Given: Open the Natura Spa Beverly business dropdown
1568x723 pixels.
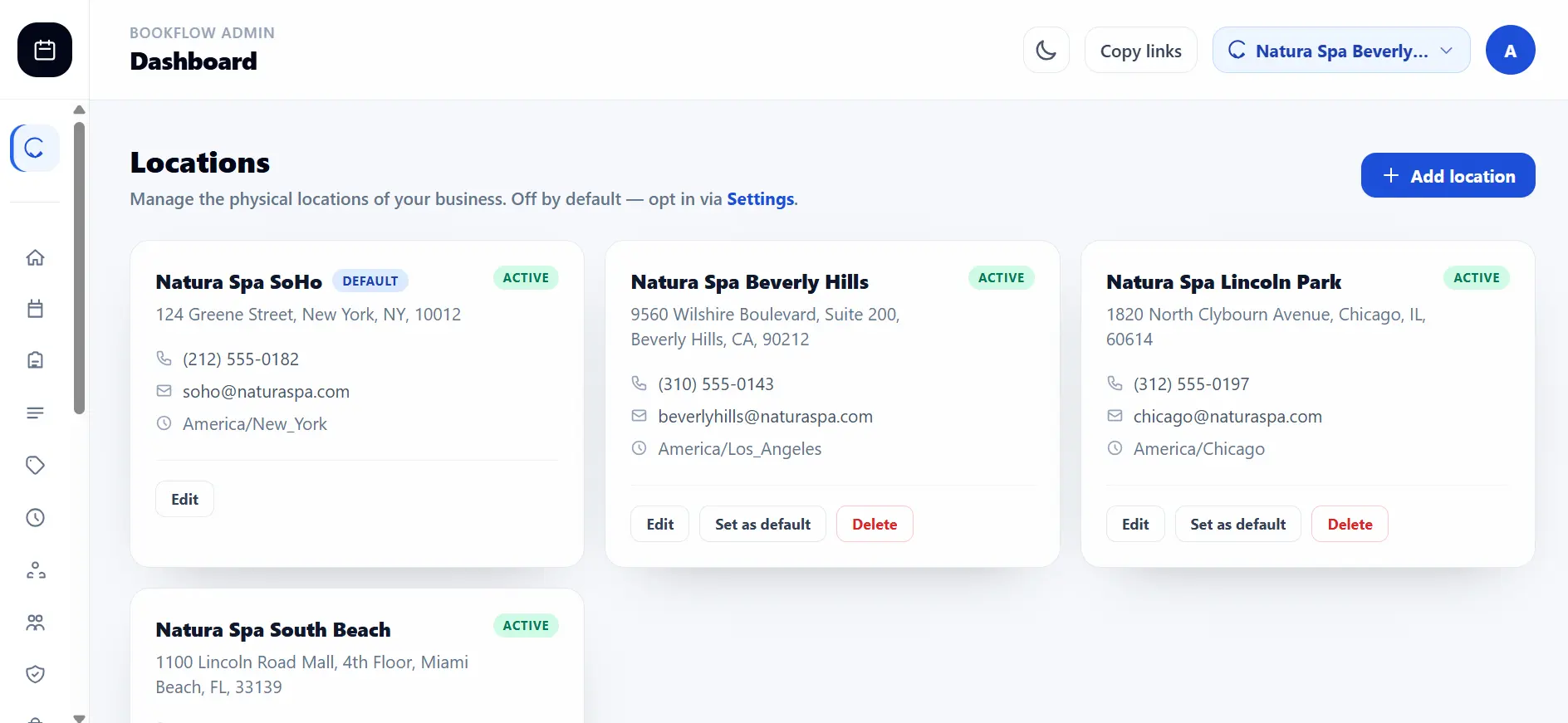Looking at the screenshot, I should [x=1341, y=50].
